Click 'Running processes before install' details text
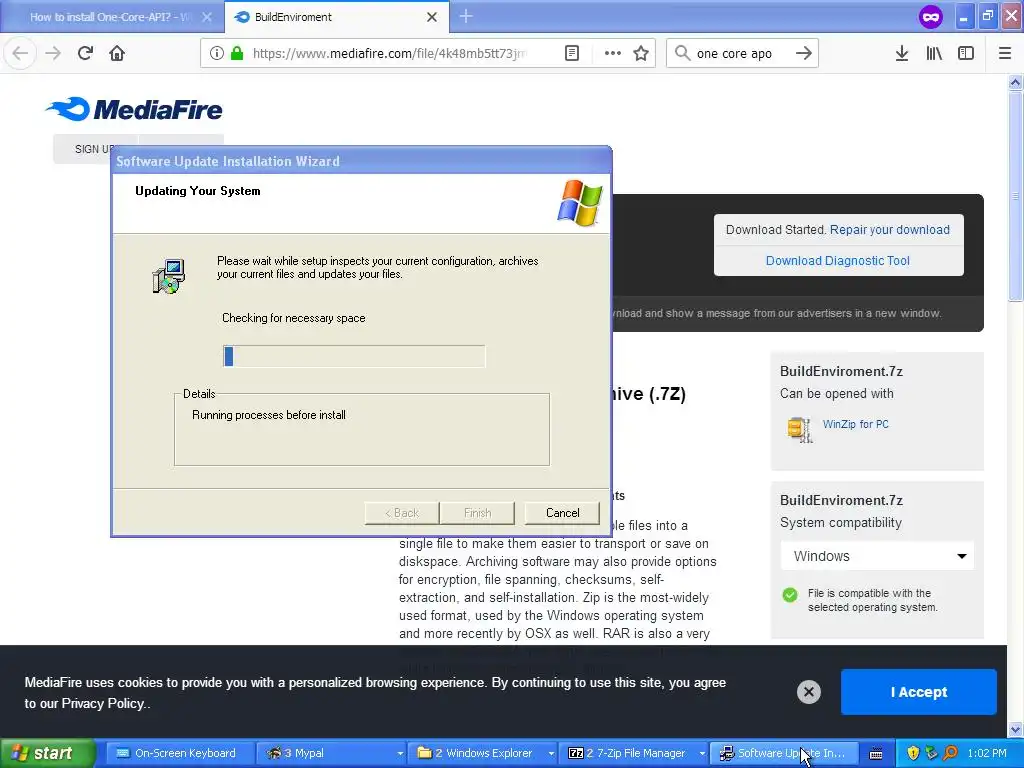 pyautogui.click(x=268, y=415)
